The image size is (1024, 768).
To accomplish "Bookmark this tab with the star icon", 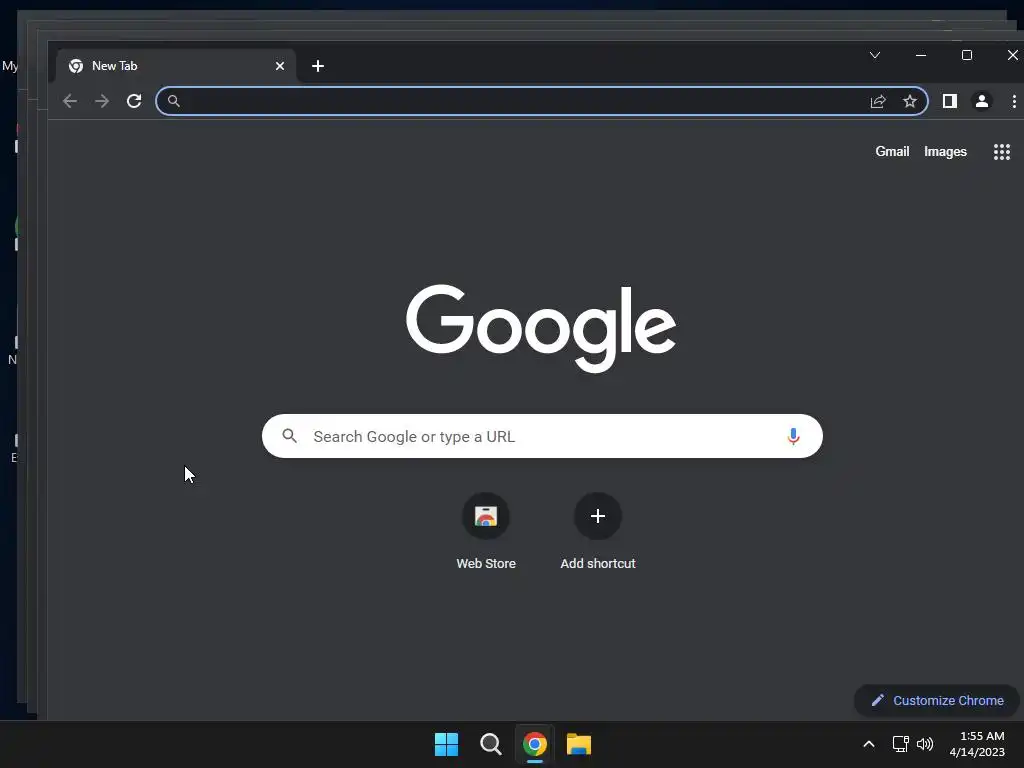I will (910, 101).
